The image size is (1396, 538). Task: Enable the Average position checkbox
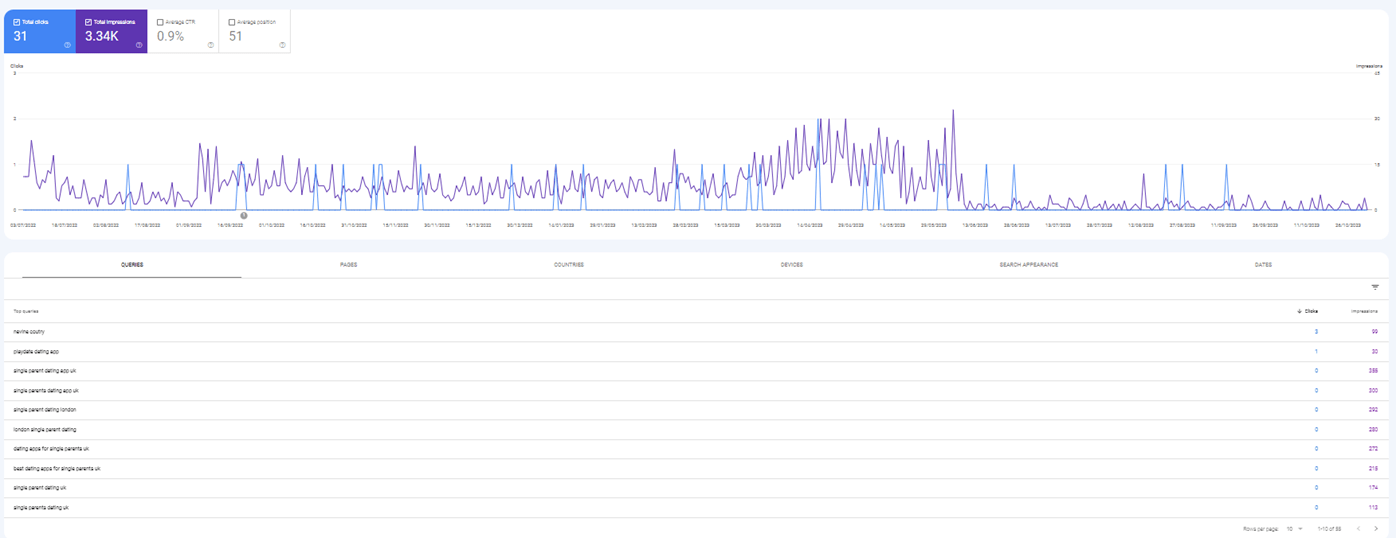click(x=232, y=21)
